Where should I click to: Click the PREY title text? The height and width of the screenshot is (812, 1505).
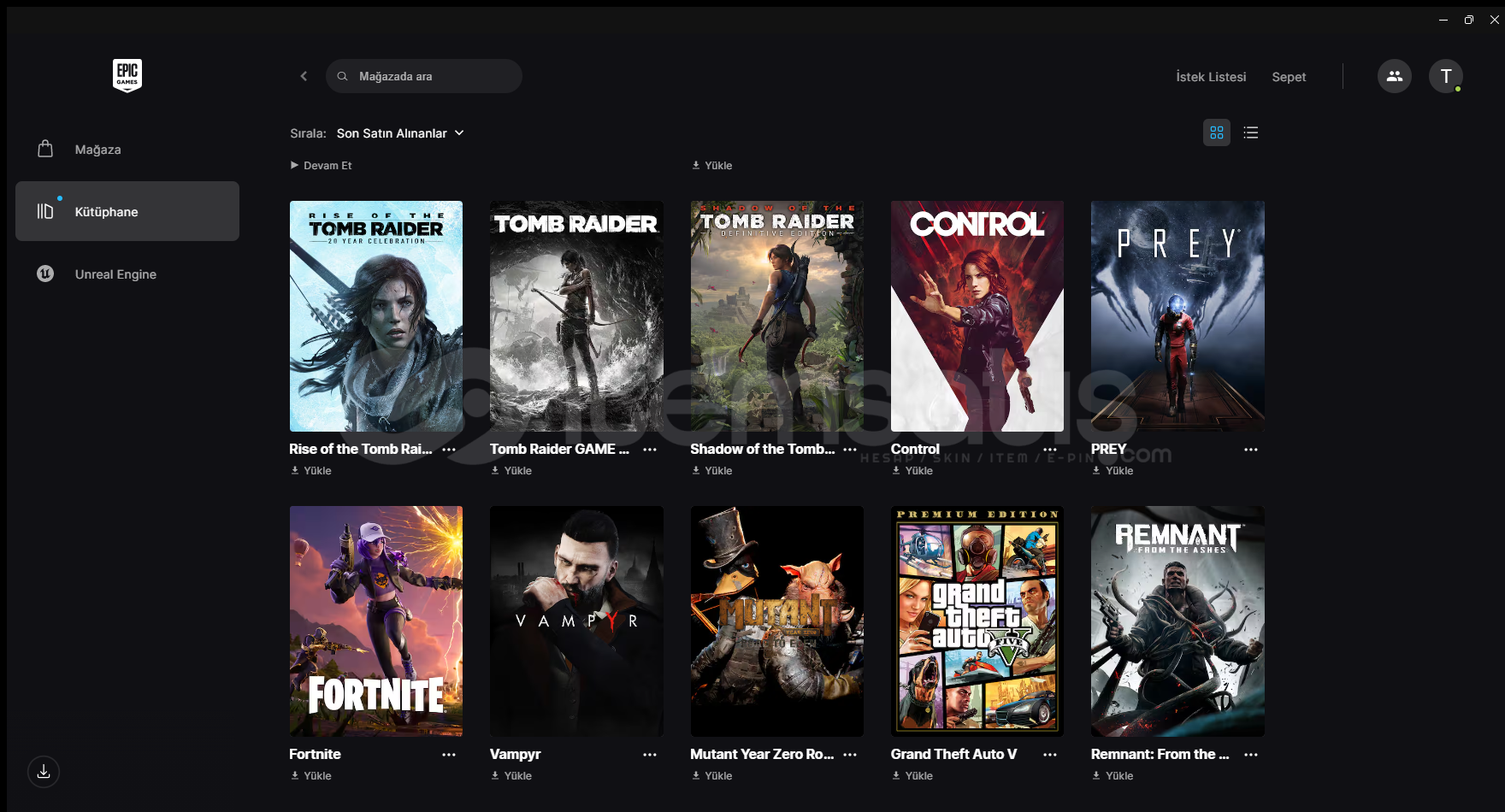pyautogui.click(x=1108, y=449)
